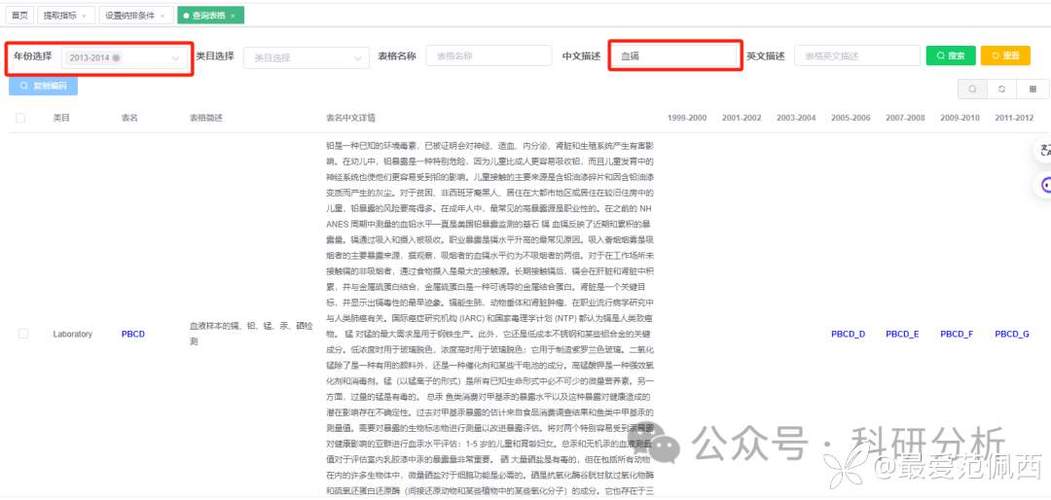Focus the 英文描述 input field

click(x=857, y=56)
